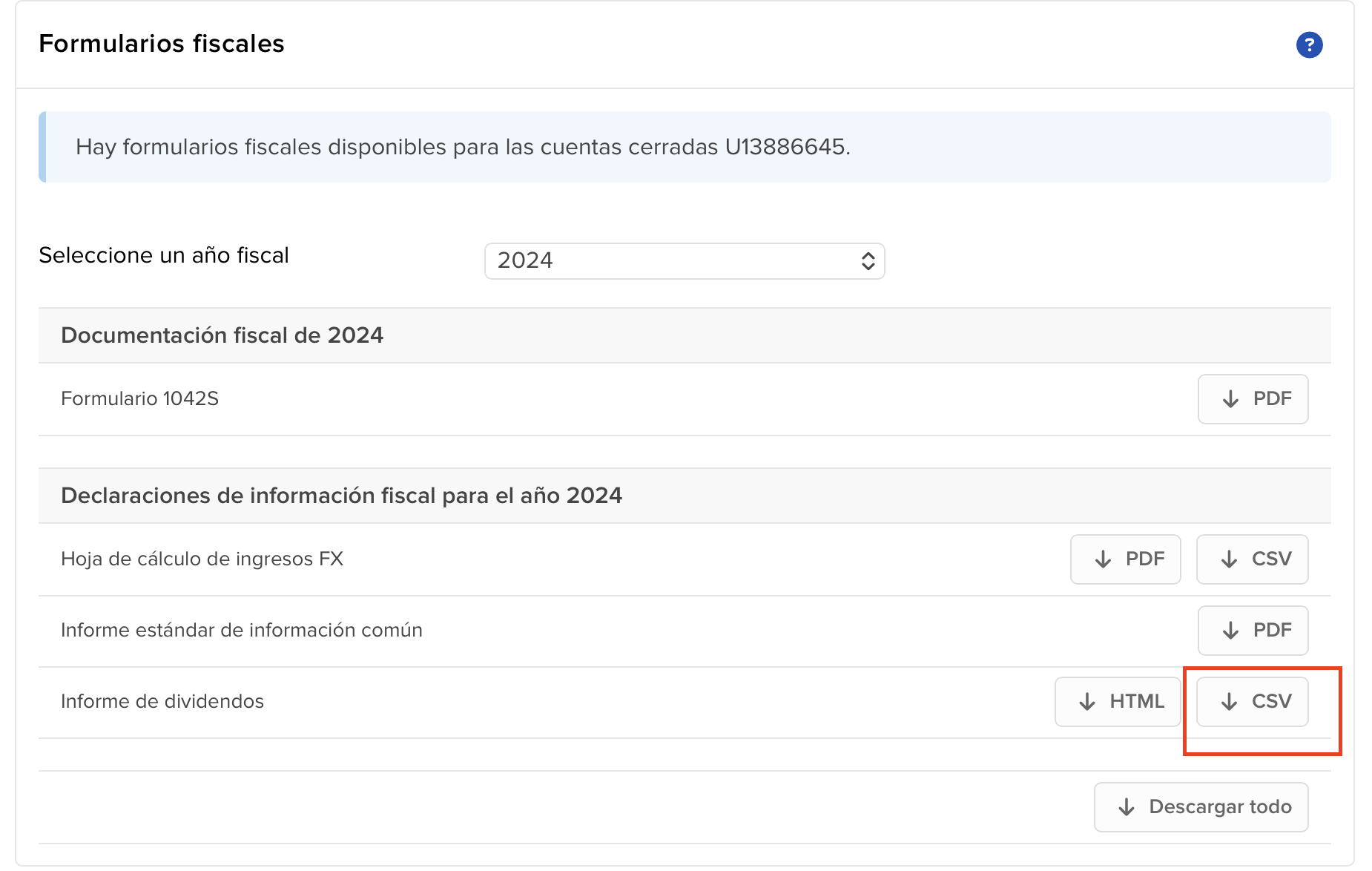
Task: Download the dividends report as HTML
Action: click(x=1117, y=701)
